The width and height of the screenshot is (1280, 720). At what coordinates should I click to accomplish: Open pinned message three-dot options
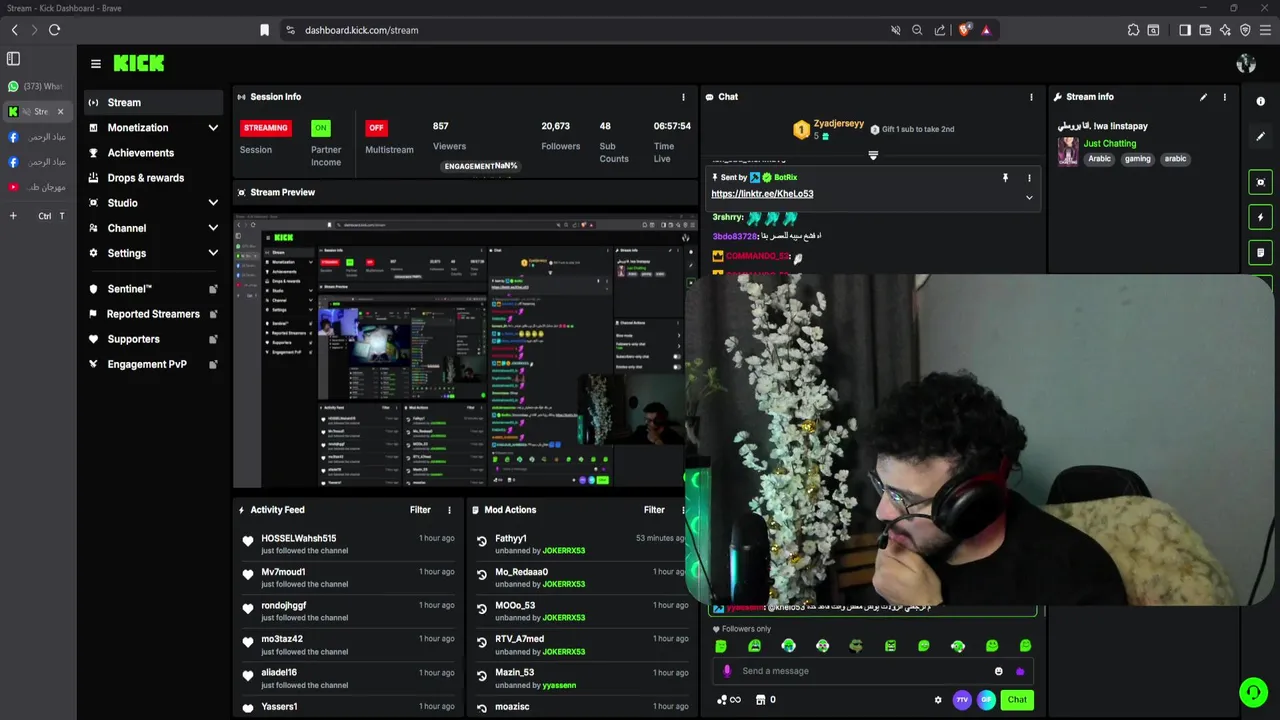pos(1029,178)
